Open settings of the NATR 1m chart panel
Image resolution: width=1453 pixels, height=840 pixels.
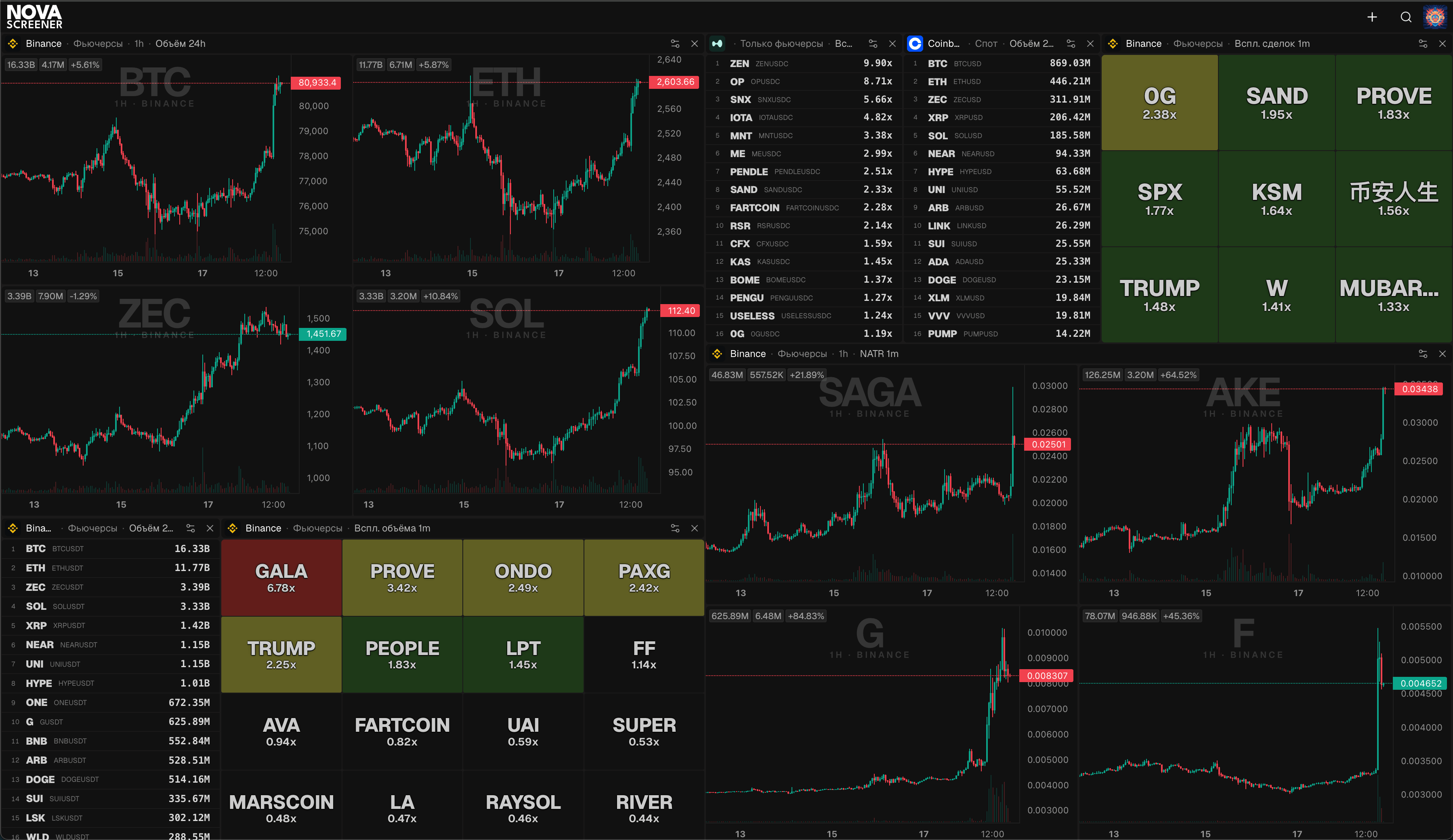coord(1422,354)
